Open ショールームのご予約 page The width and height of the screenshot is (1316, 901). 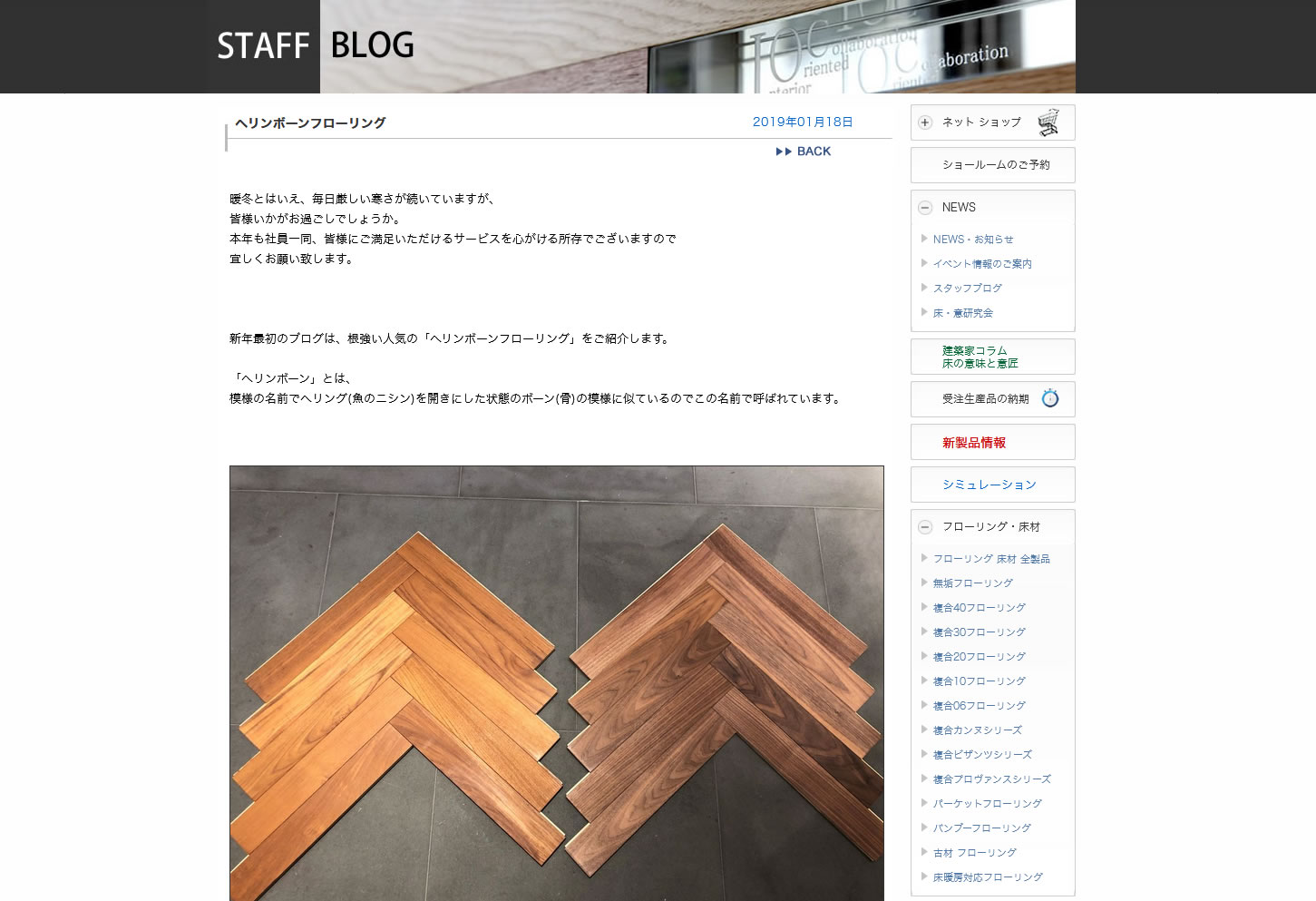993,165
